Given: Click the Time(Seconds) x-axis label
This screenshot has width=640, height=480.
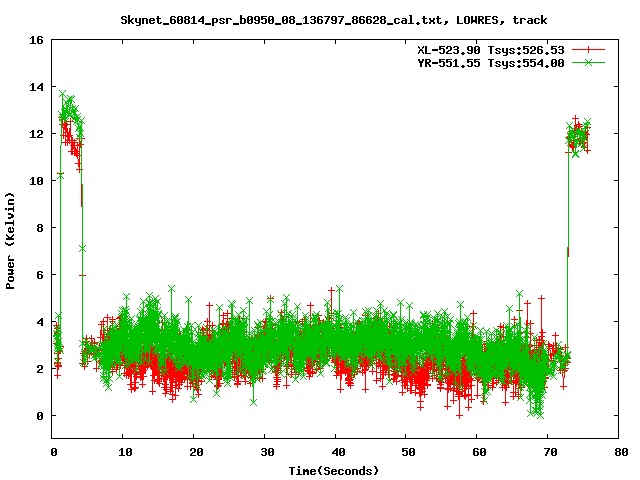Looking at the screenshot, I should 334,471.
